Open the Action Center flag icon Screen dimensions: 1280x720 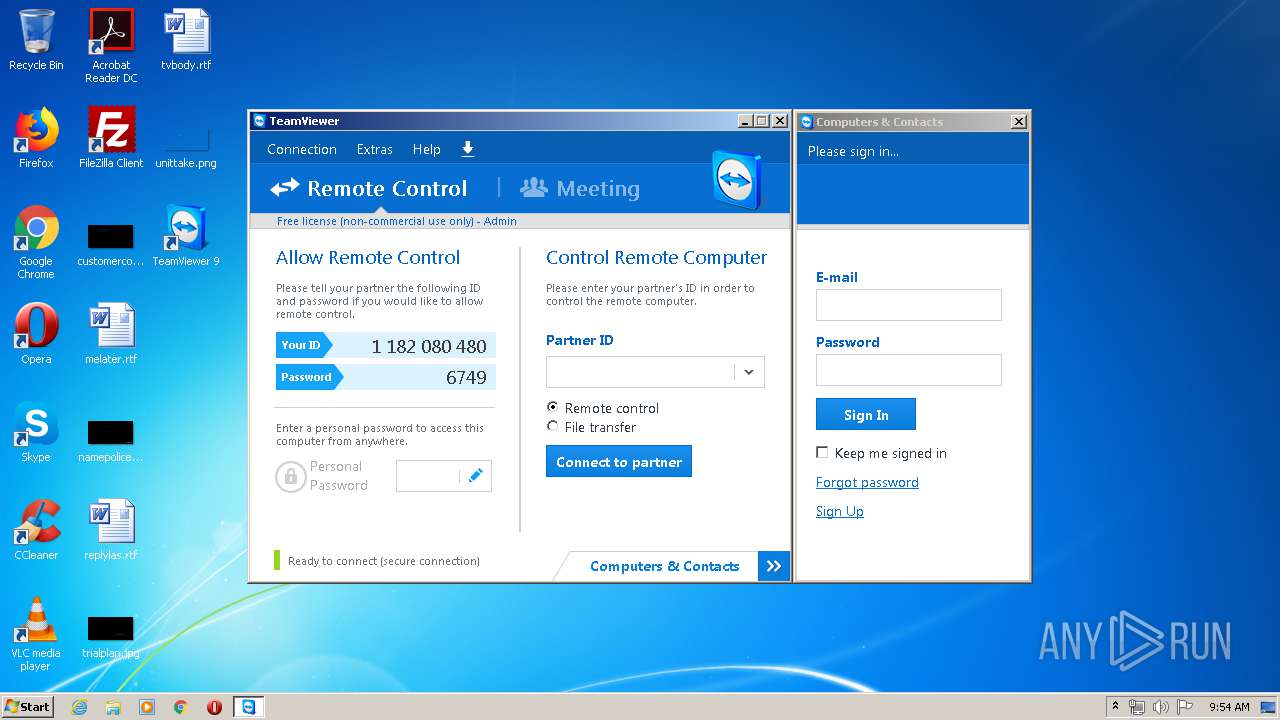tap(1185, 707)
